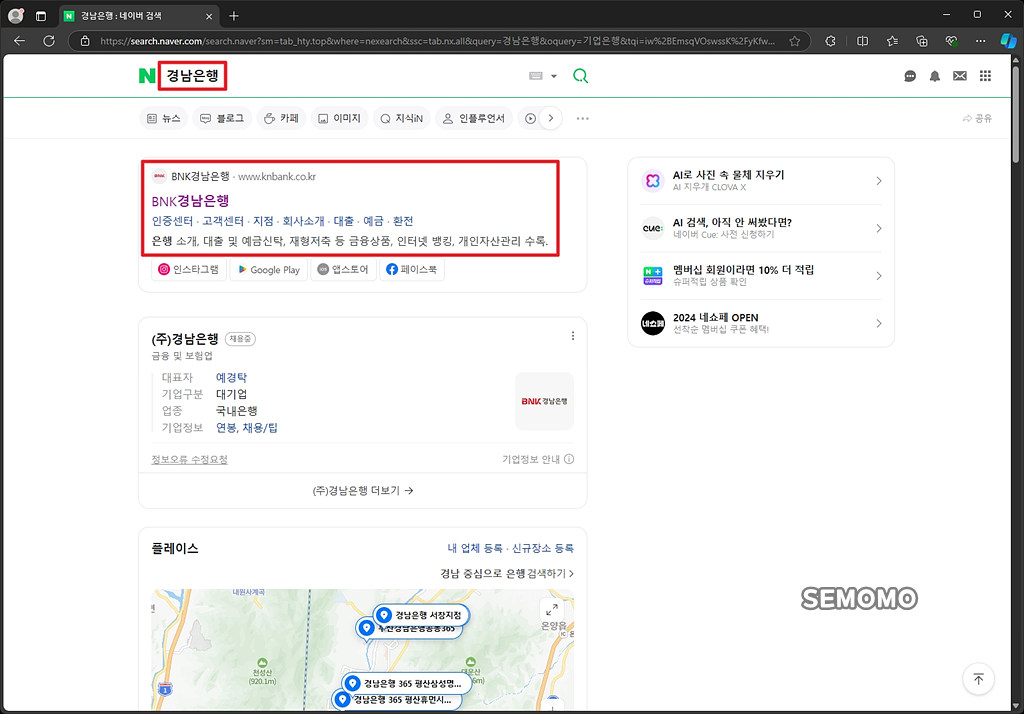
Task: Click (주)경남은행 더보기 link
Action: click(362, 491)
